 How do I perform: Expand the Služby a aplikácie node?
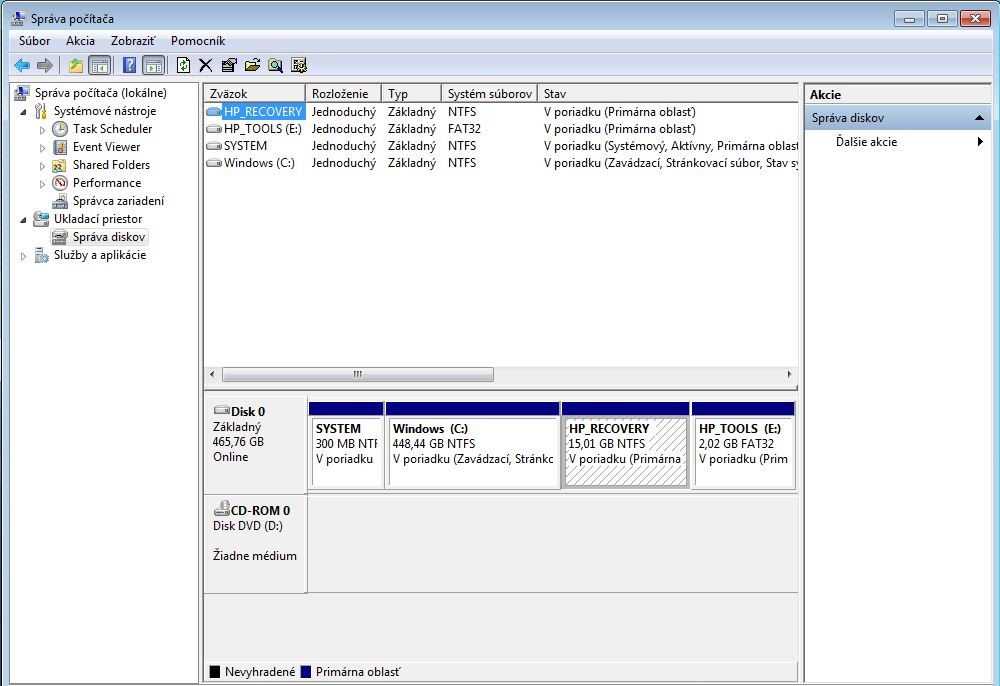click(x=23, y=255)
